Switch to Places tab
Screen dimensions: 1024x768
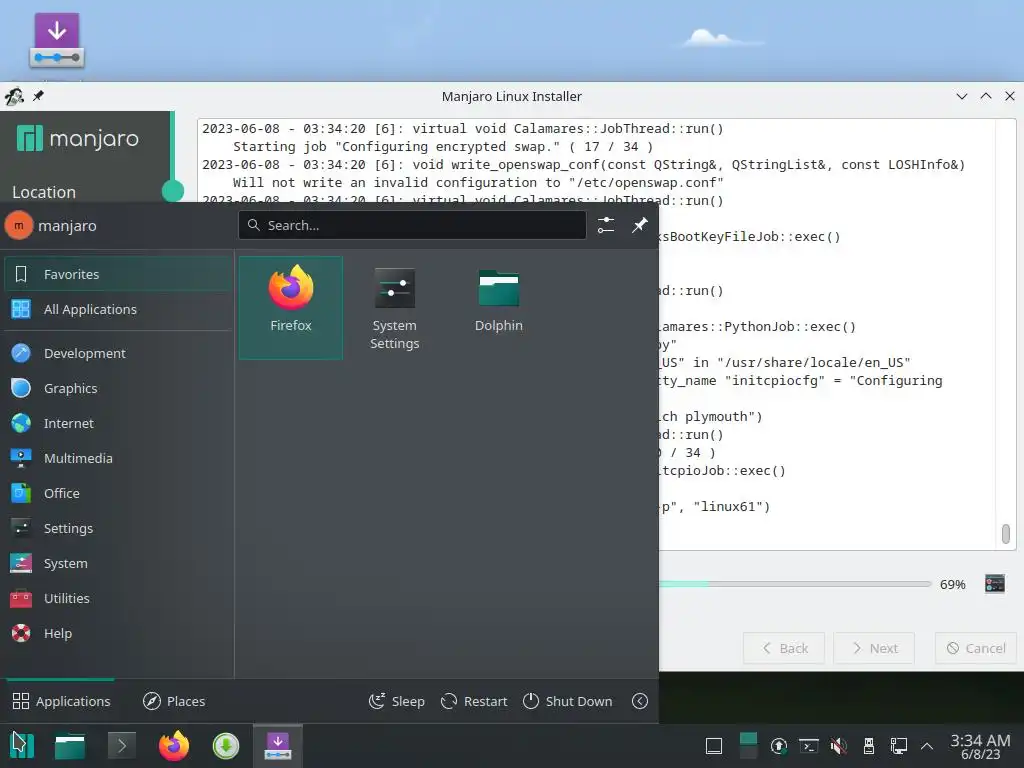(x=174, y=701)
